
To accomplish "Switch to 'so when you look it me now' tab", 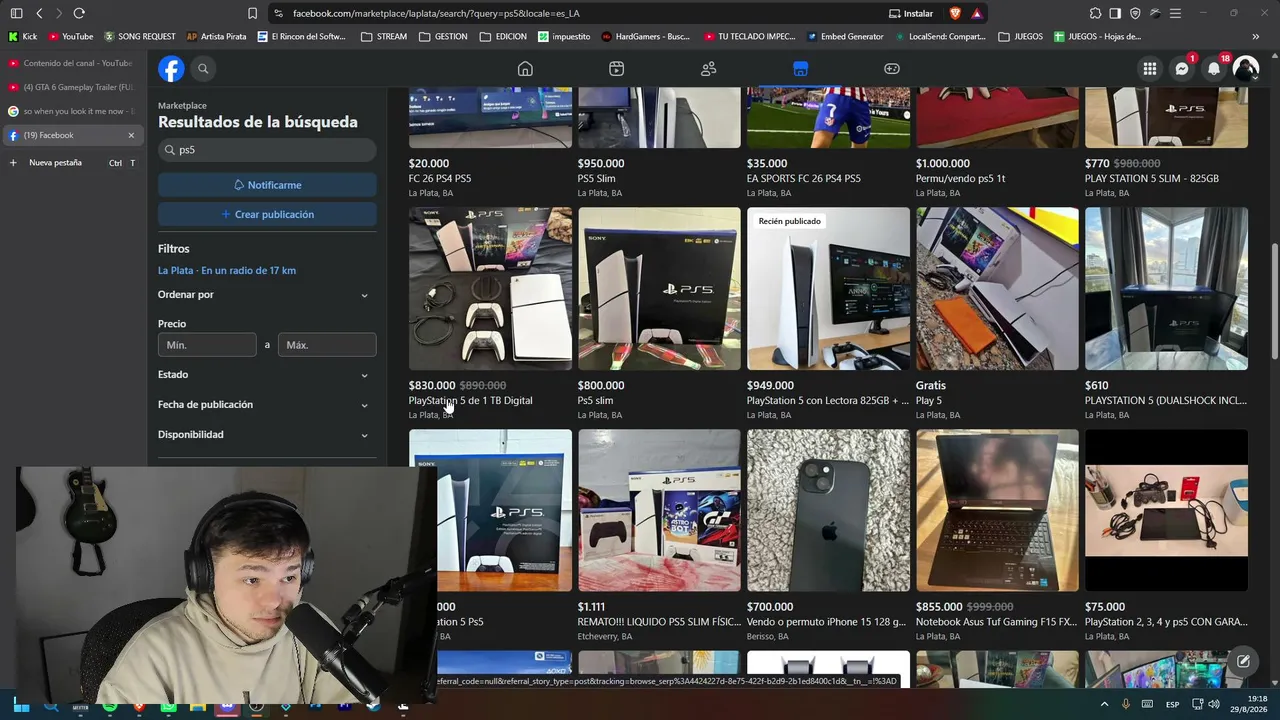I will coord(71,111).
